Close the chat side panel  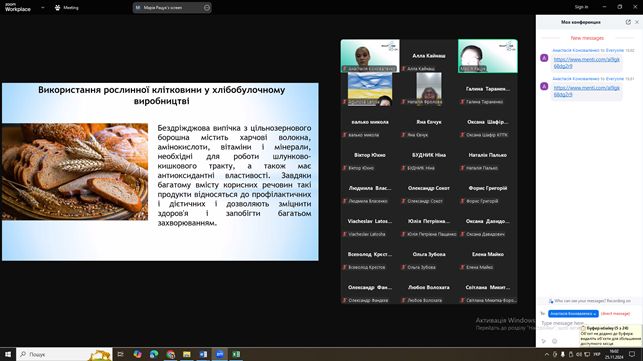(637, 22)
